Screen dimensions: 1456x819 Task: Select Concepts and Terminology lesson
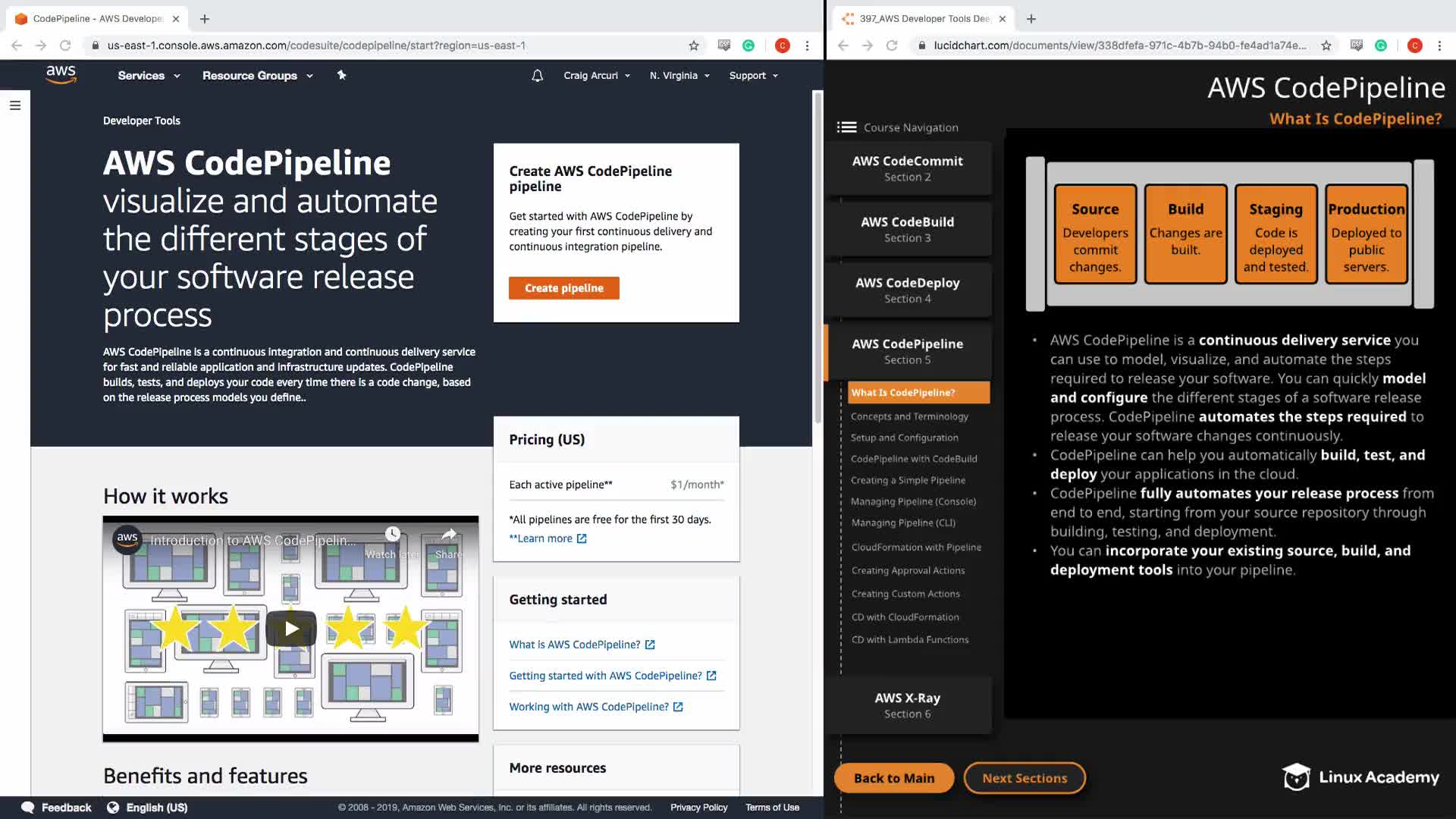click(x=909, y=416)
